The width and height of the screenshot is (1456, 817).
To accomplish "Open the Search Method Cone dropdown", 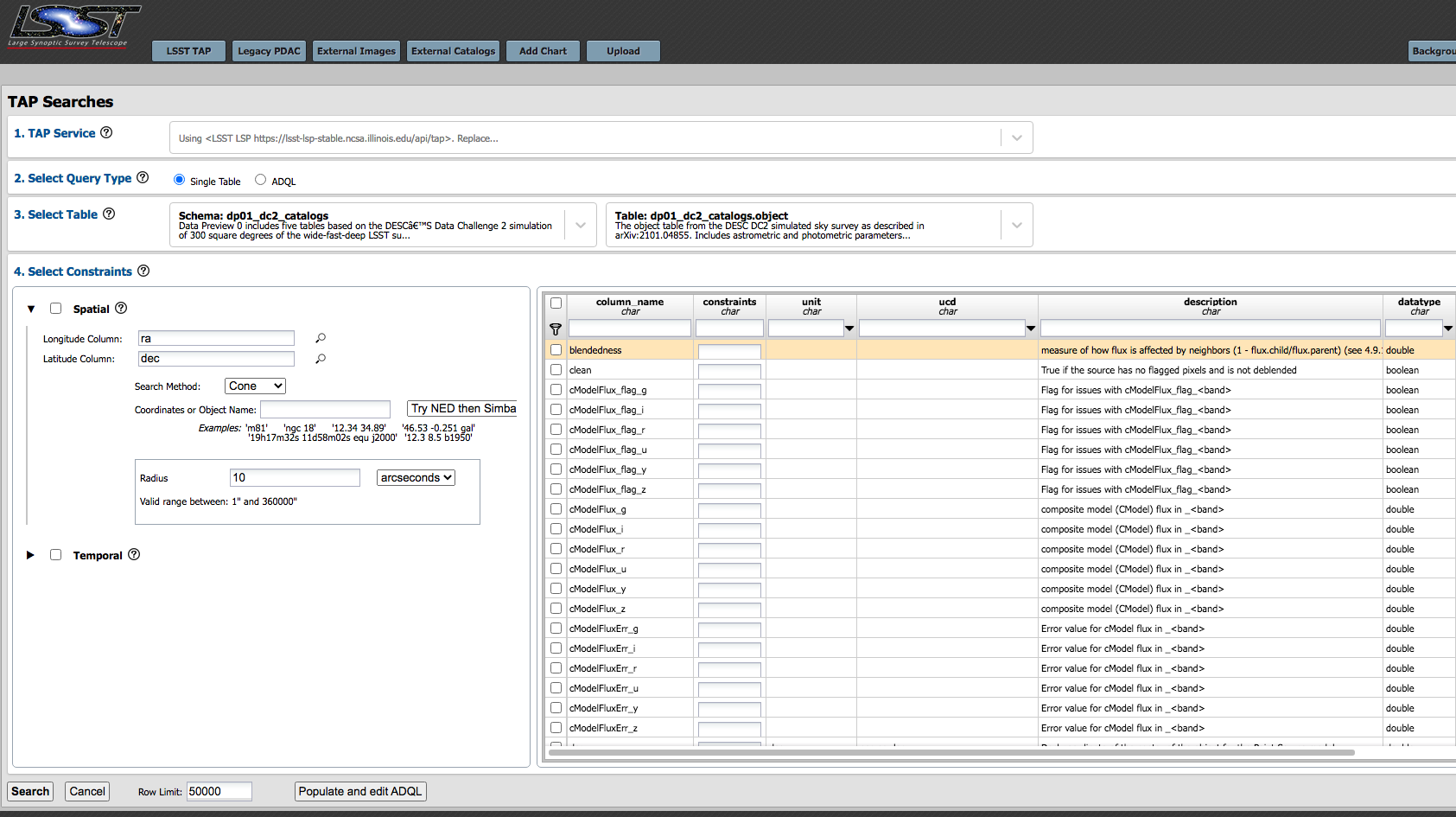I will (x=255, y=386).
